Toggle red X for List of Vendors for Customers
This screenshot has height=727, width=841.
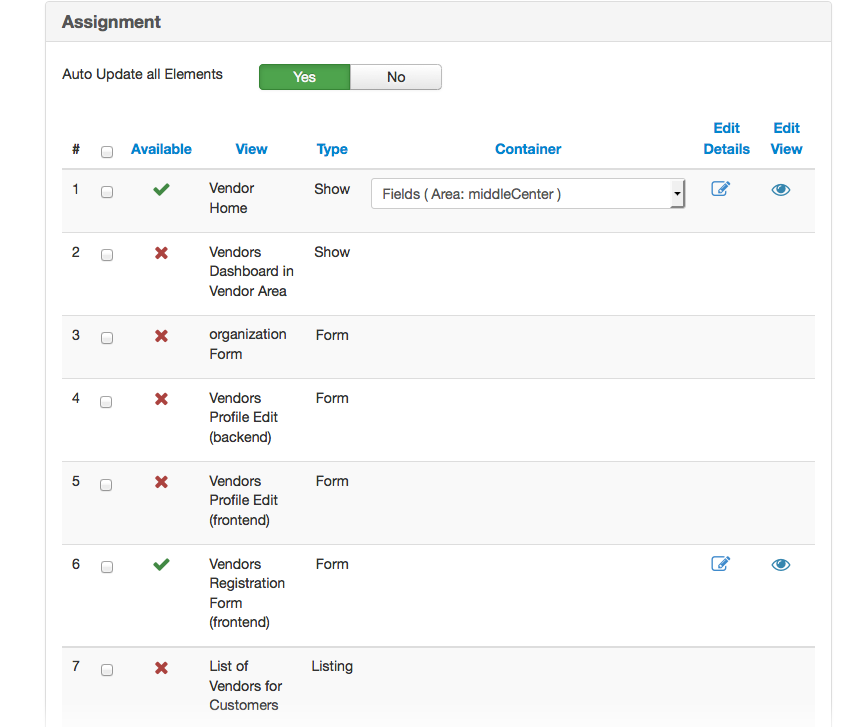coord(161,668)
